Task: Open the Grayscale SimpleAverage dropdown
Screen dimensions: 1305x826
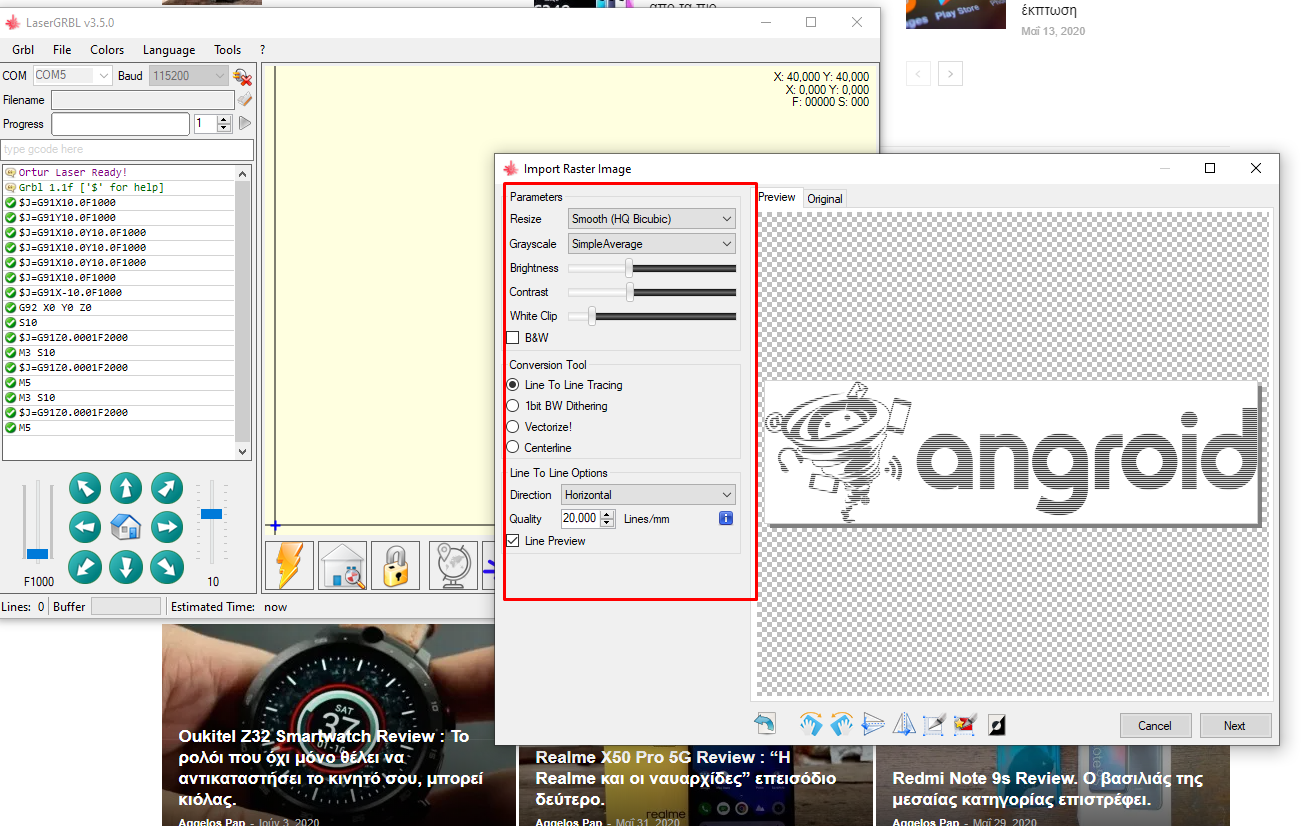Action: click(x=652, y=244)
